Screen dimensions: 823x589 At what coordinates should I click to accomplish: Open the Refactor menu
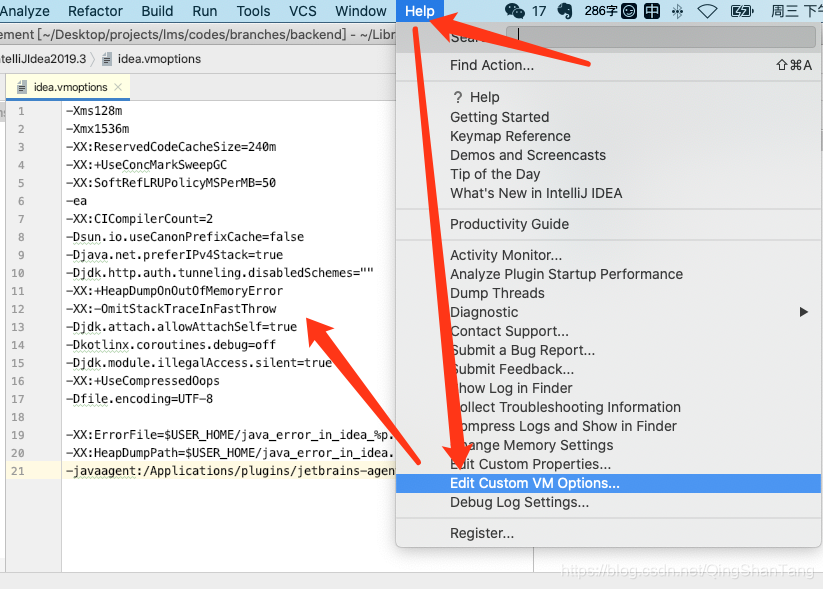[95, 11]
